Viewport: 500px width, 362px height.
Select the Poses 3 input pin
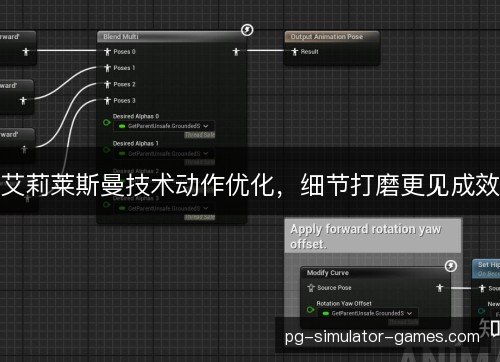pos(107,100)
